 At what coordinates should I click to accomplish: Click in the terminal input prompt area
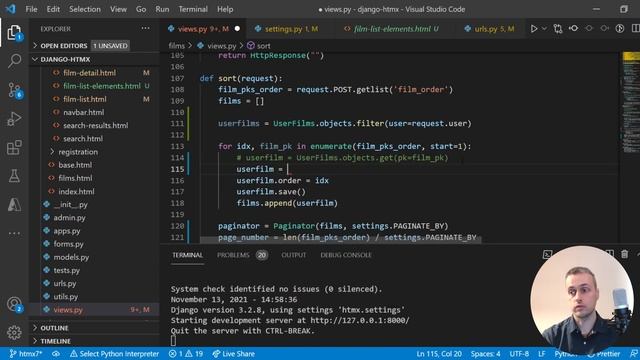coord(173,340)
